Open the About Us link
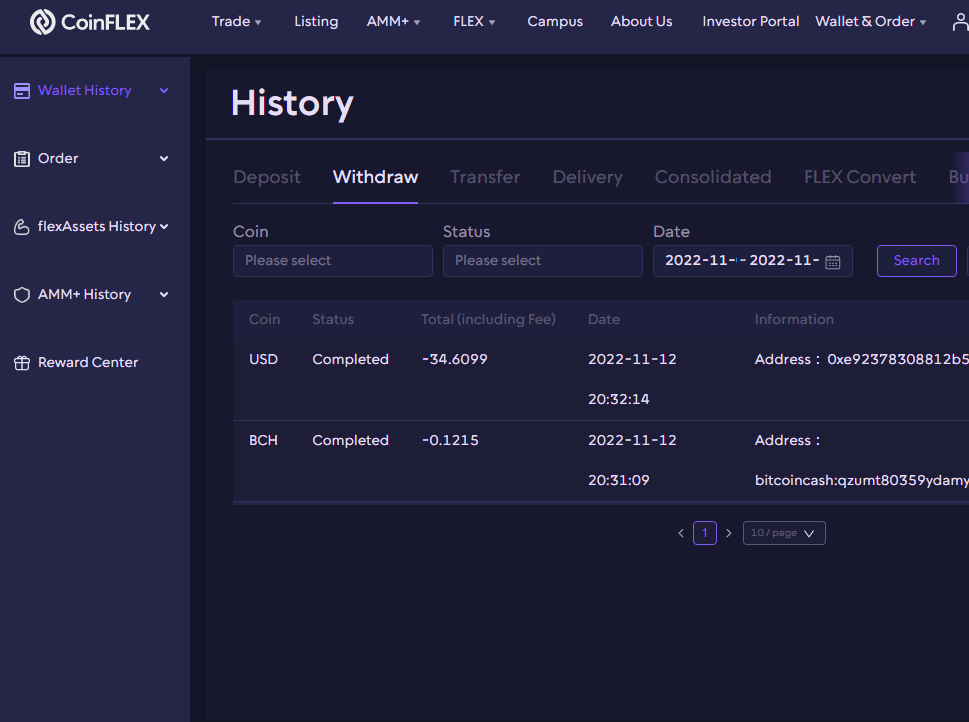The width and height of the screenshot is (969, 722). pyautogui.click(x=641, y=22)
